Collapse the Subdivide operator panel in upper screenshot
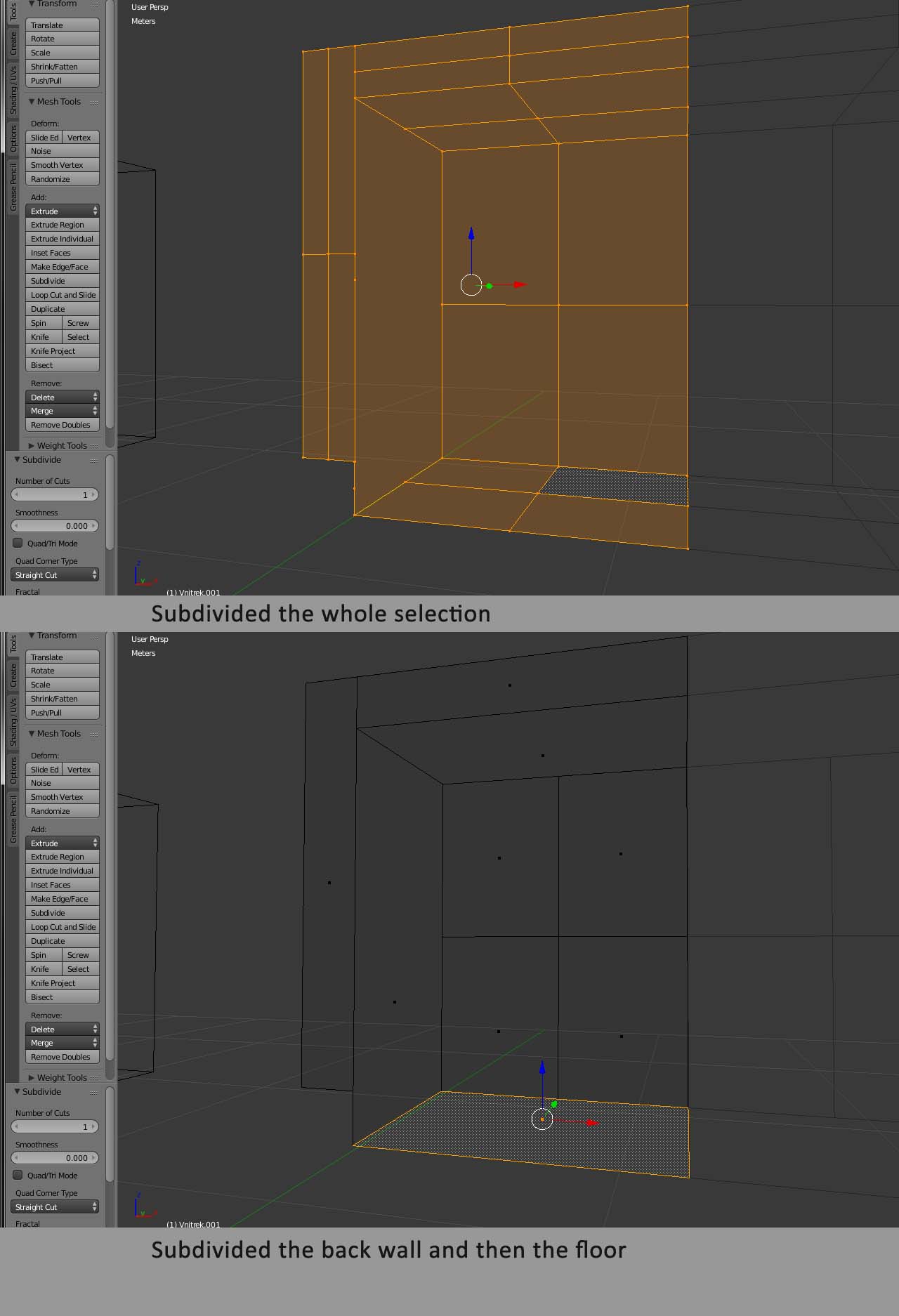 [x=18, y=460]
